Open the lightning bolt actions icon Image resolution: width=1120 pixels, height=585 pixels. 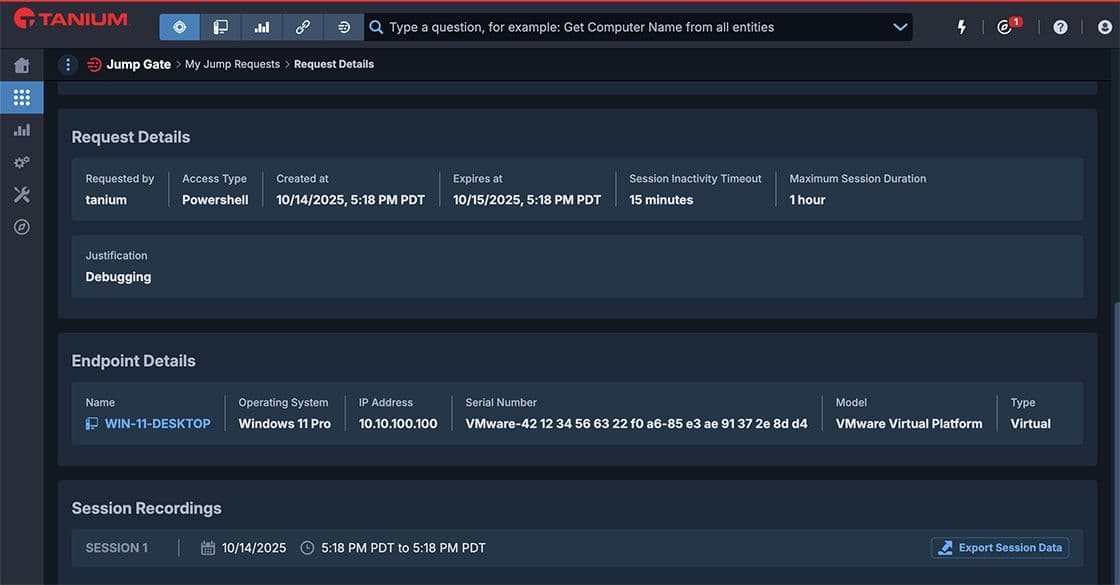(961, 27)
